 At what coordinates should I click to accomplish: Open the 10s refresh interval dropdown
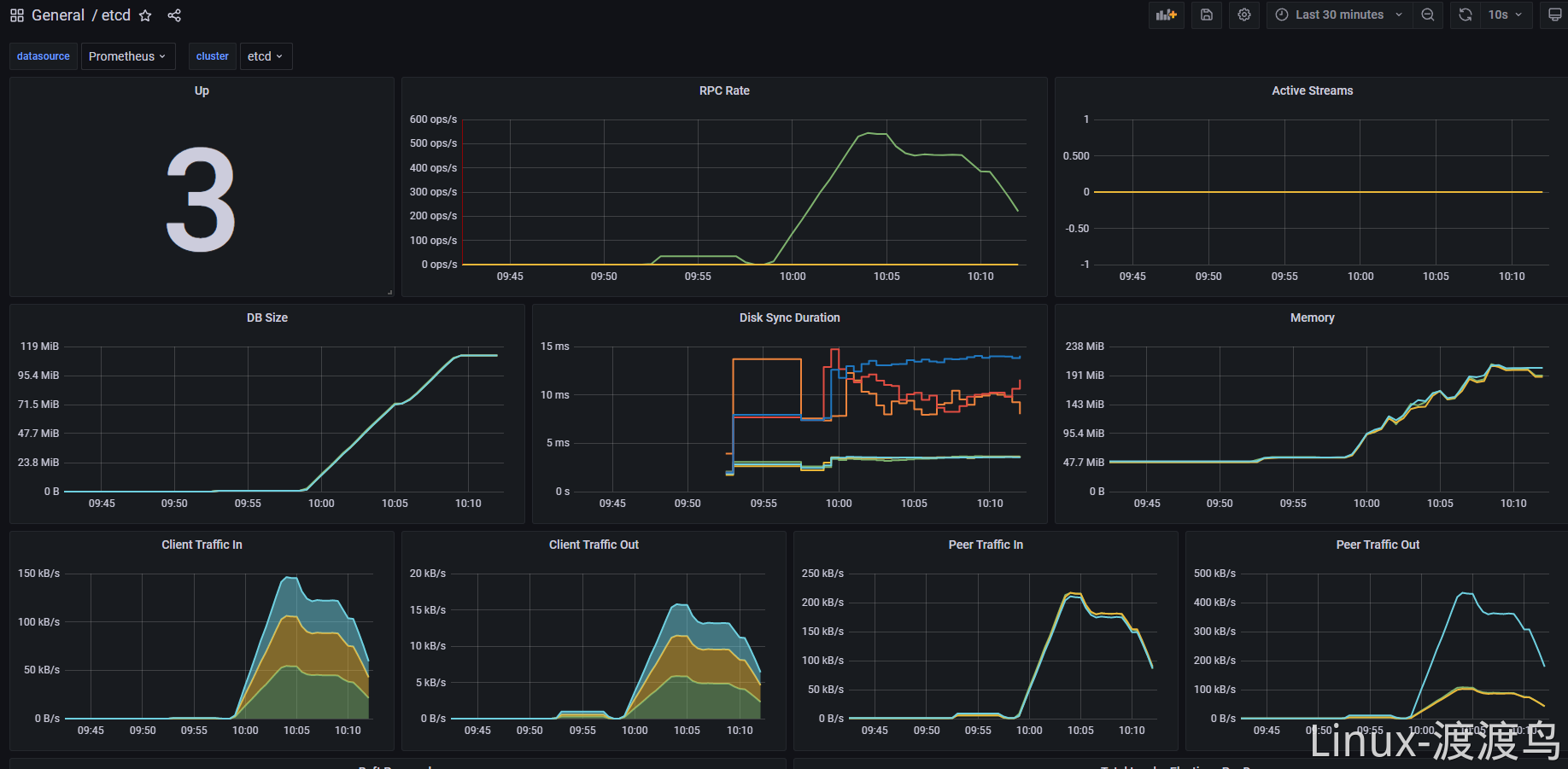(1506, 15)
